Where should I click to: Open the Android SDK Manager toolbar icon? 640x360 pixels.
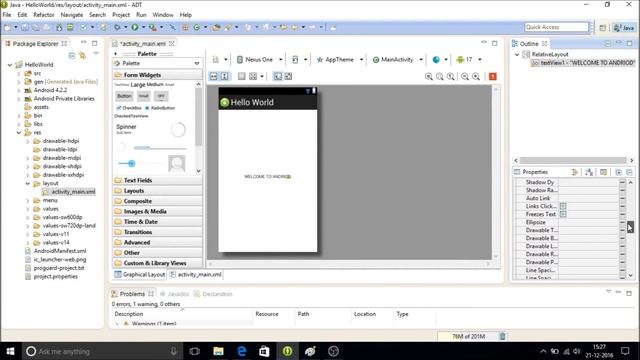click(x=59, y=27)
